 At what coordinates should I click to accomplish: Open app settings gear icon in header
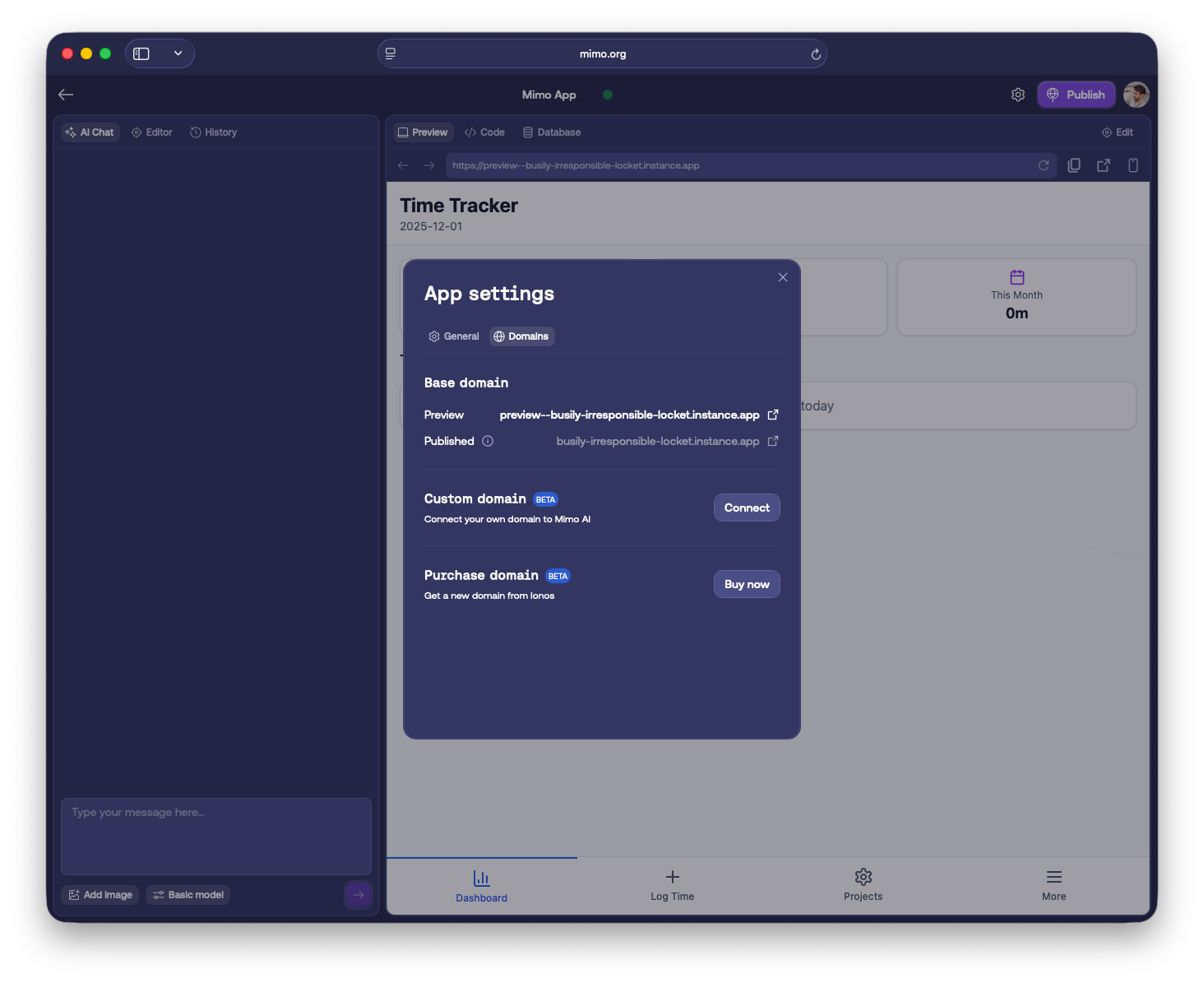tap(1017, 95)
